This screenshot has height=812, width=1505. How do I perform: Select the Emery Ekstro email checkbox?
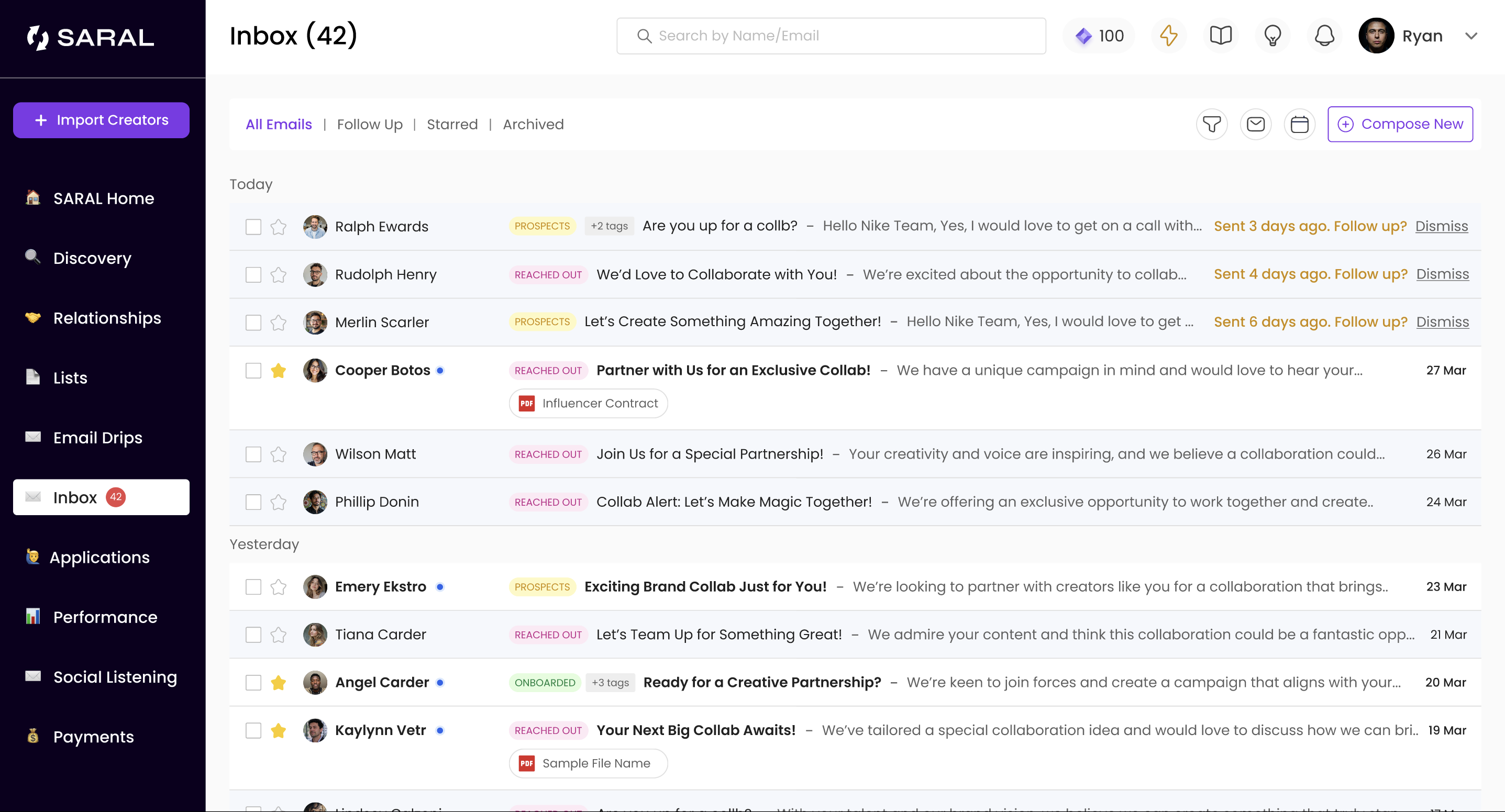tap(253, 586)
